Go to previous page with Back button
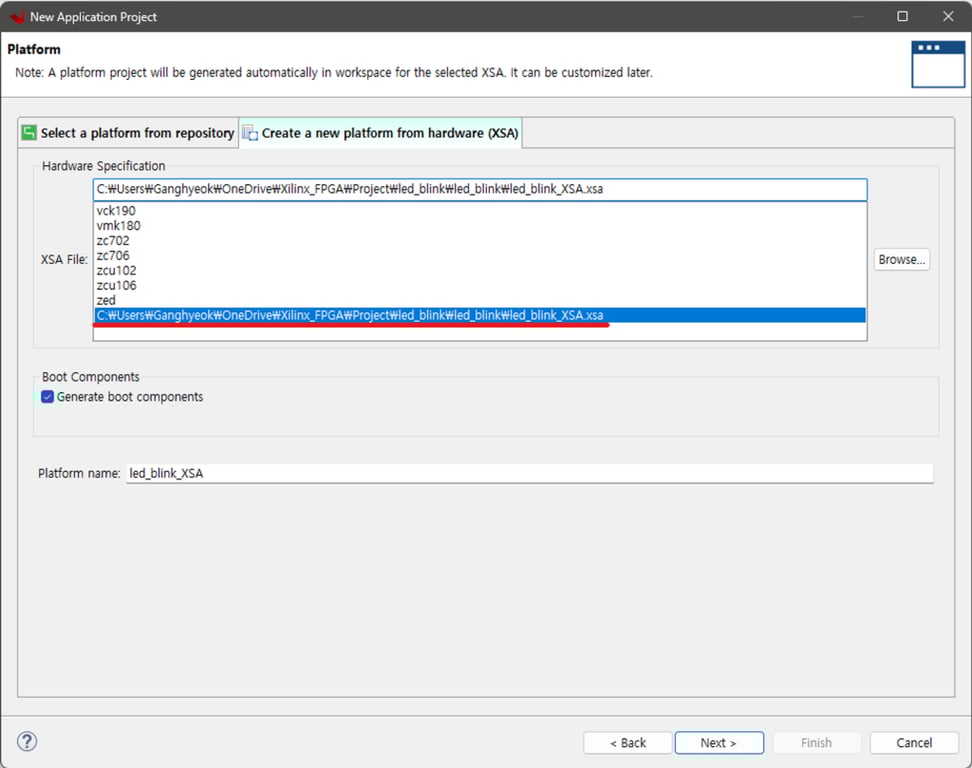This screenshot has height=768, width=972. tap(627, 743)
